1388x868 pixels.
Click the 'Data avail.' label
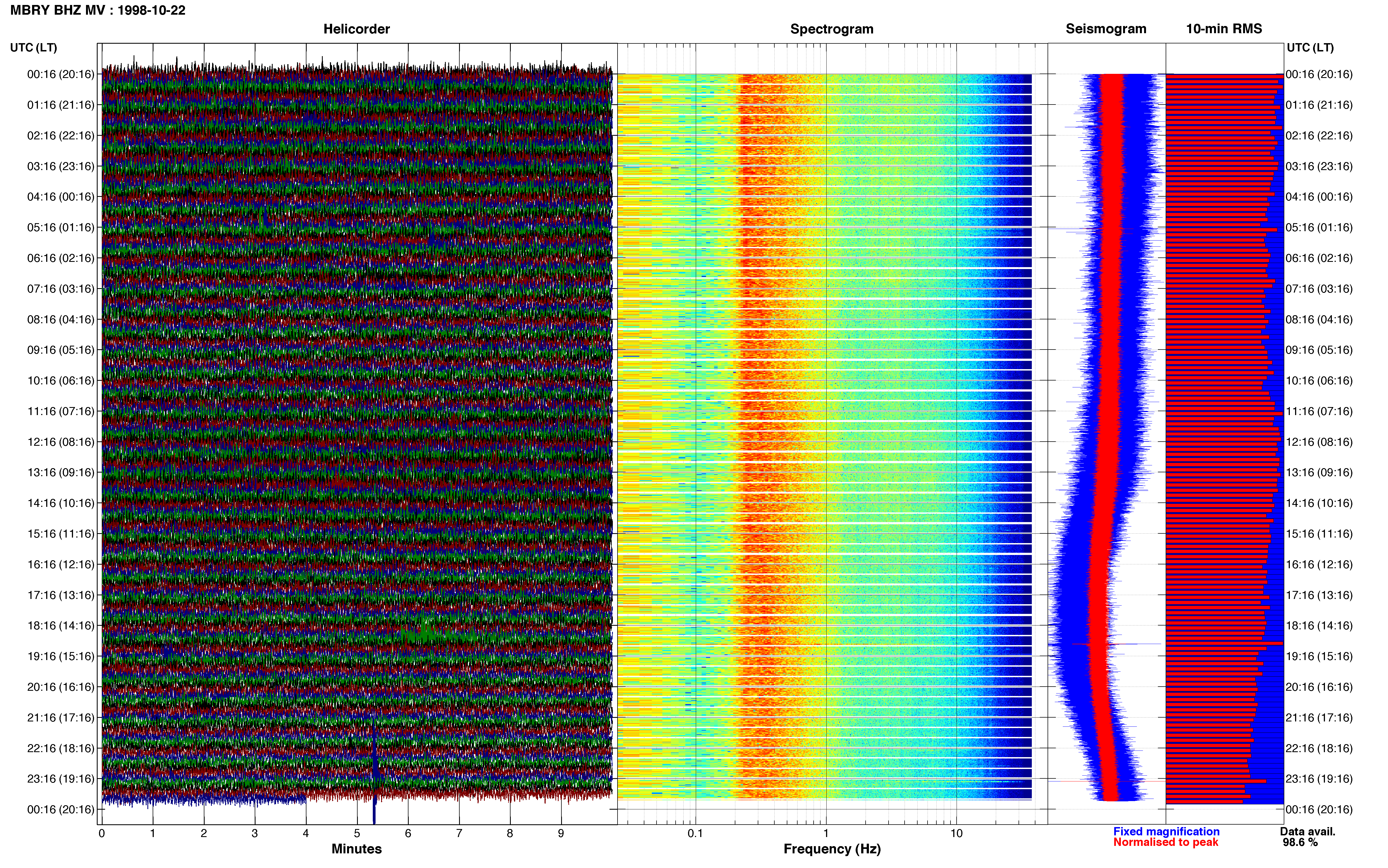(x=1308, y=831)
